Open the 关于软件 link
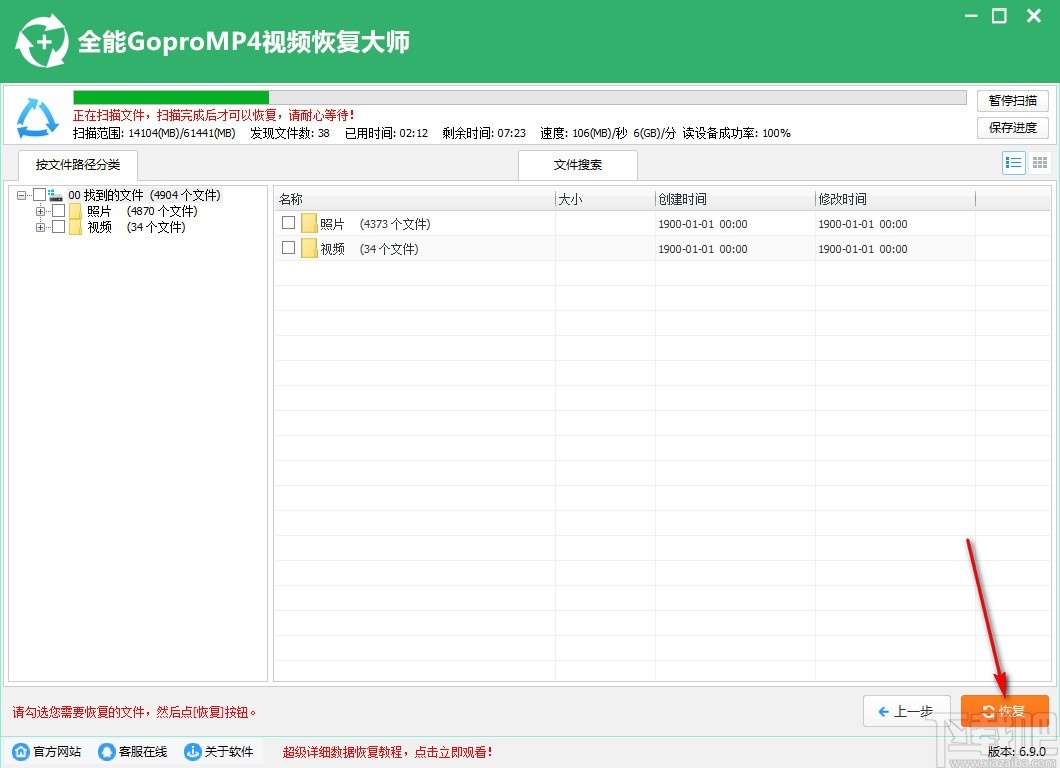The width and height of the screenshot is (1060, 768). (220, 752)
